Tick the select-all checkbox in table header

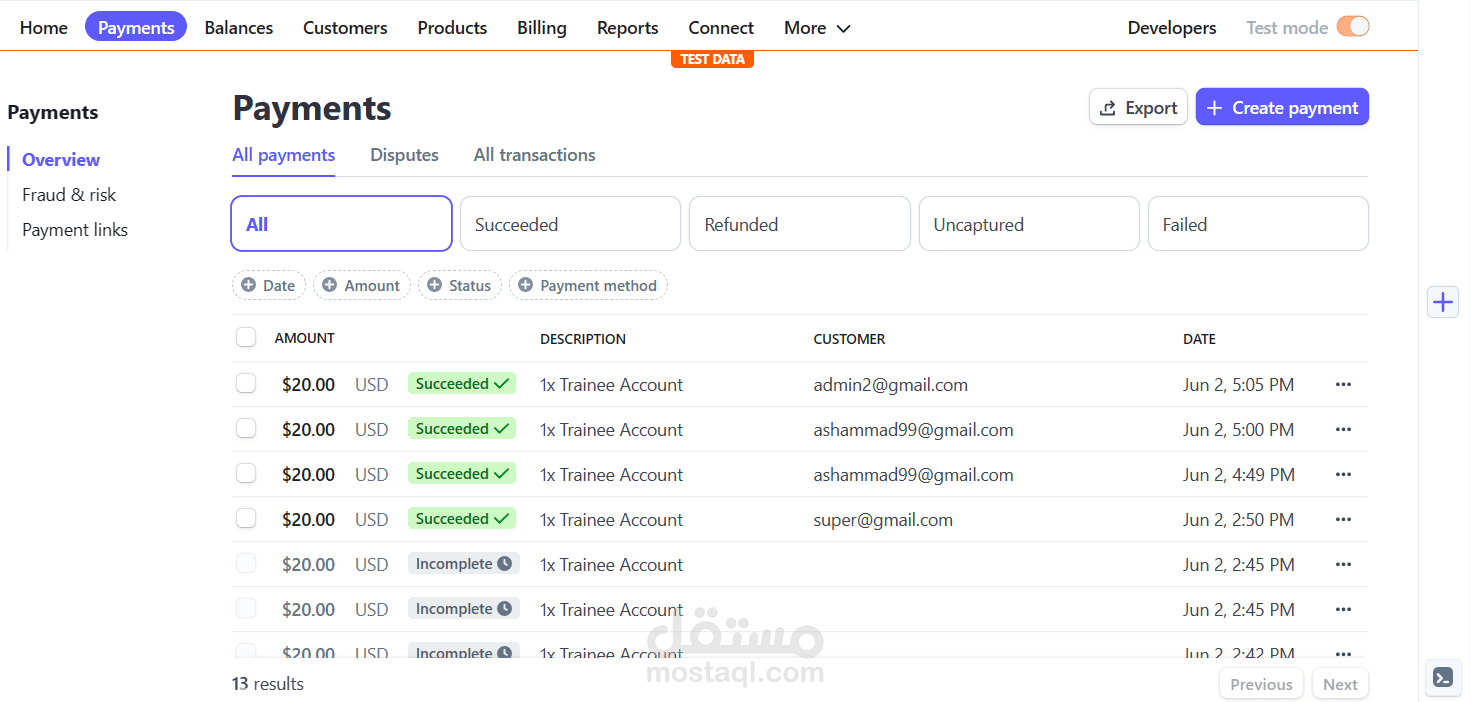pyautogui.click(x=246, y=337)
